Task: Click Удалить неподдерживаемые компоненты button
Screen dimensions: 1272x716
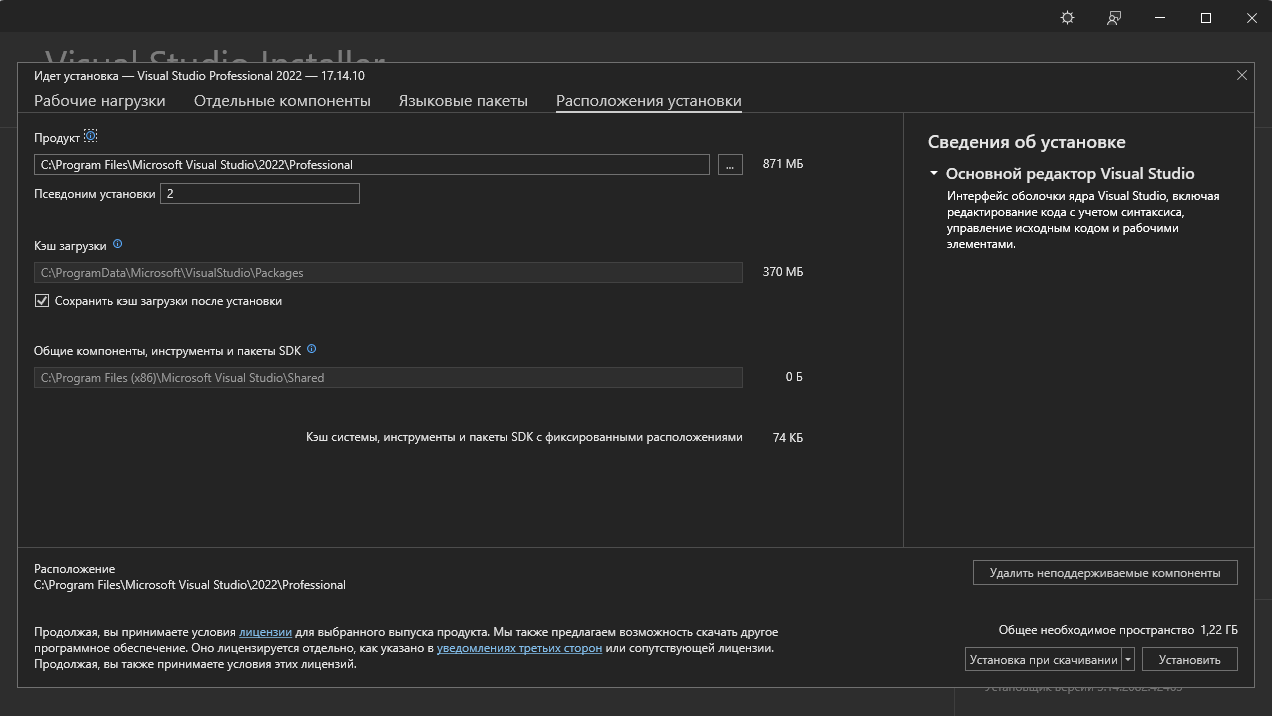Action: point(1105,573)
